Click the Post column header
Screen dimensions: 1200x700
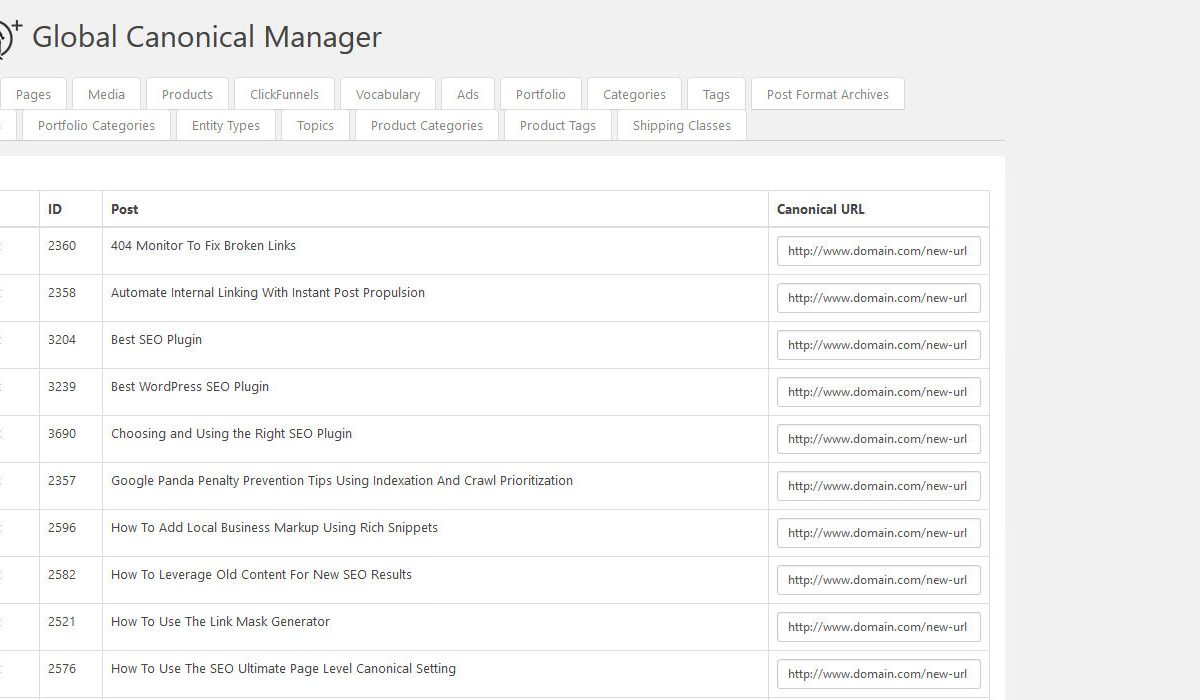click(125, 209)
